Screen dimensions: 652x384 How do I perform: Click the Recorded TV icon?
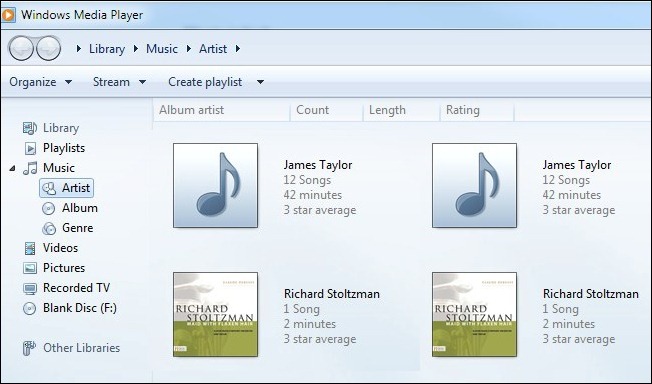tap(30, 288)
